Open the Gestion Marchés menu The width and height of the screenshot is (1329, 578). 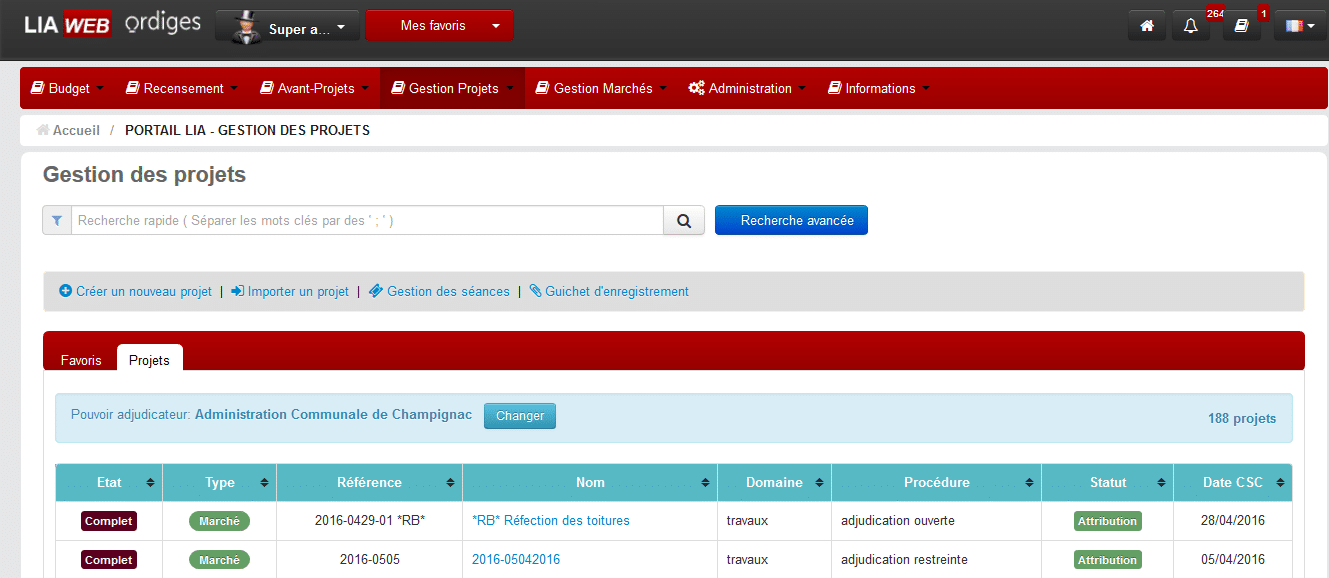coord(602,88)
